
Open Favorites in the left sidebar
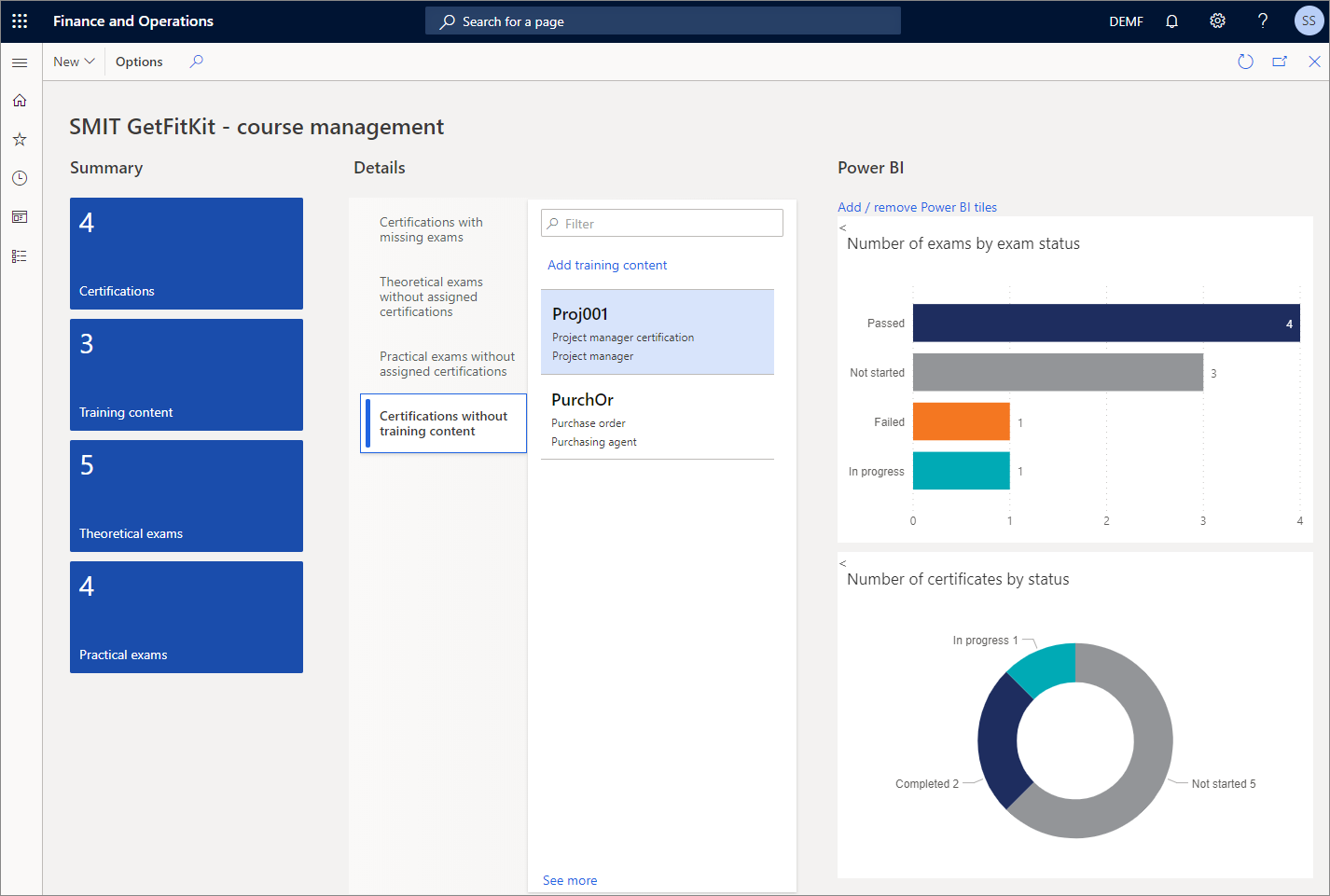coord(20,138)
